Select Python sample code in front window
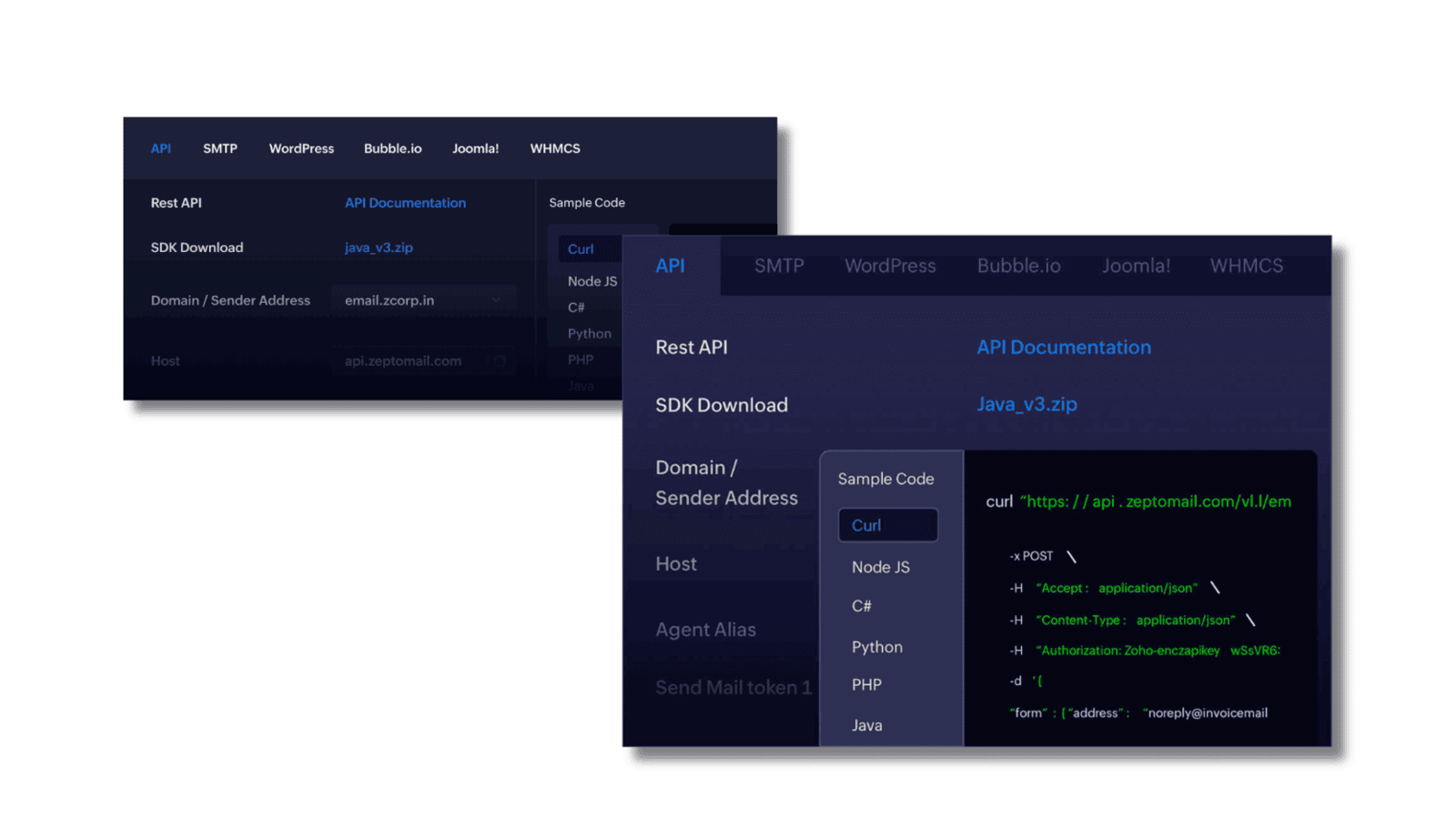1456x819 pixels. [877, 647]
